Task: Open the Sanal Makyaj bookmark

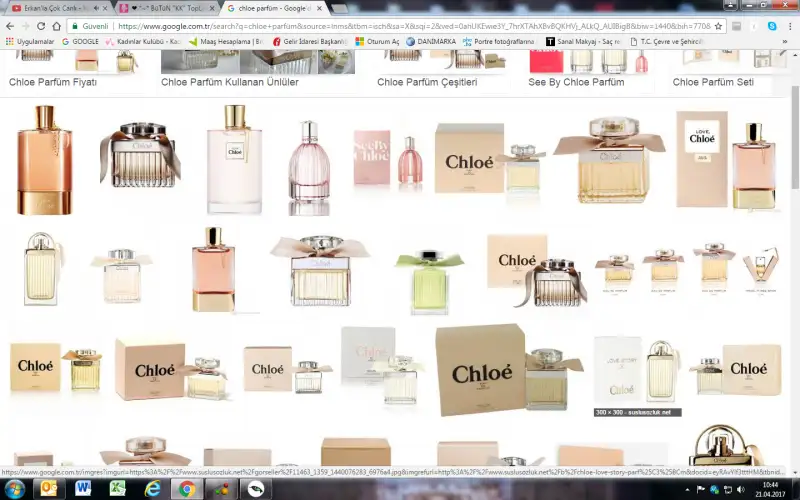Action: 583,41
